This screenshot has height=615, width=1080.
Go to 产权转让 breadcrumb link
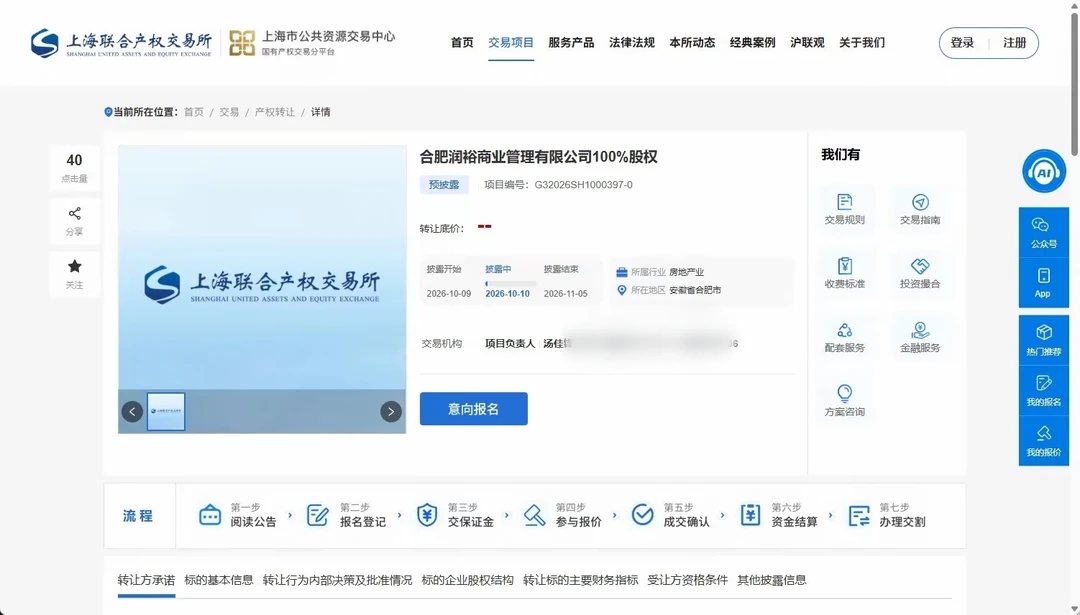point(275,112)
